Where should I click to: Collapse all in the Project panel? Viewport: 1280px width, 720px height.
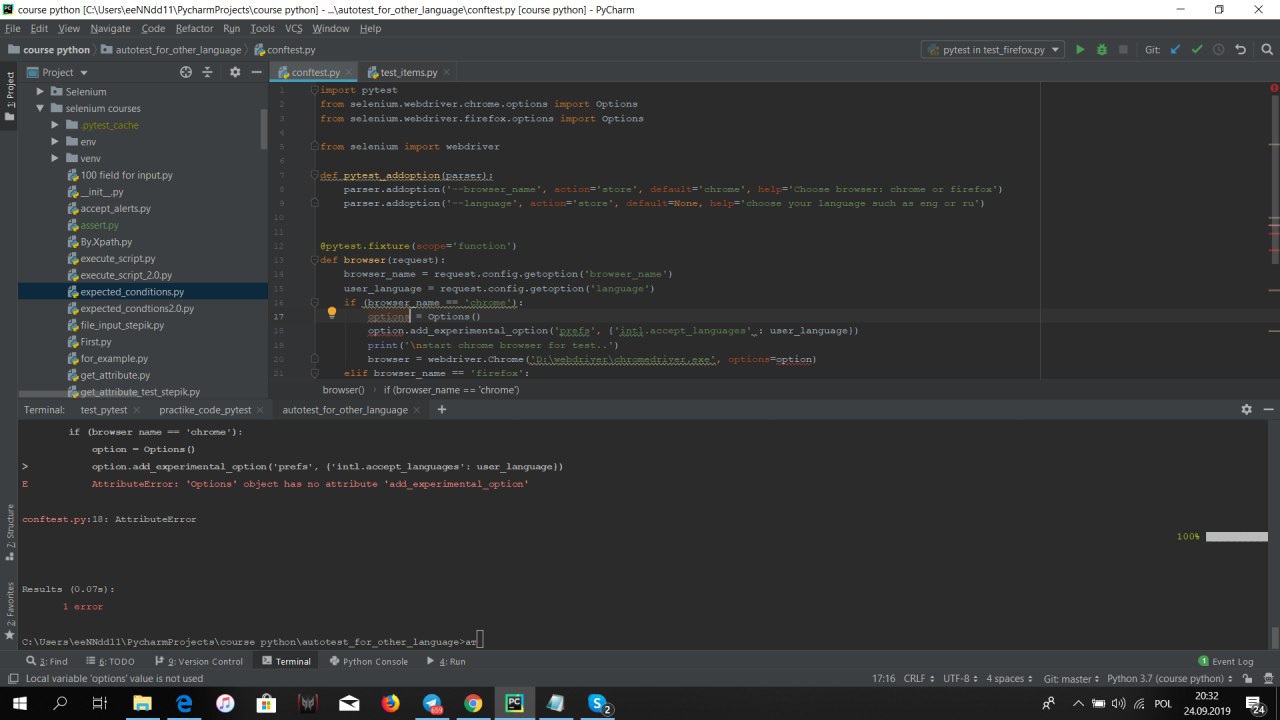coord(208,72)
